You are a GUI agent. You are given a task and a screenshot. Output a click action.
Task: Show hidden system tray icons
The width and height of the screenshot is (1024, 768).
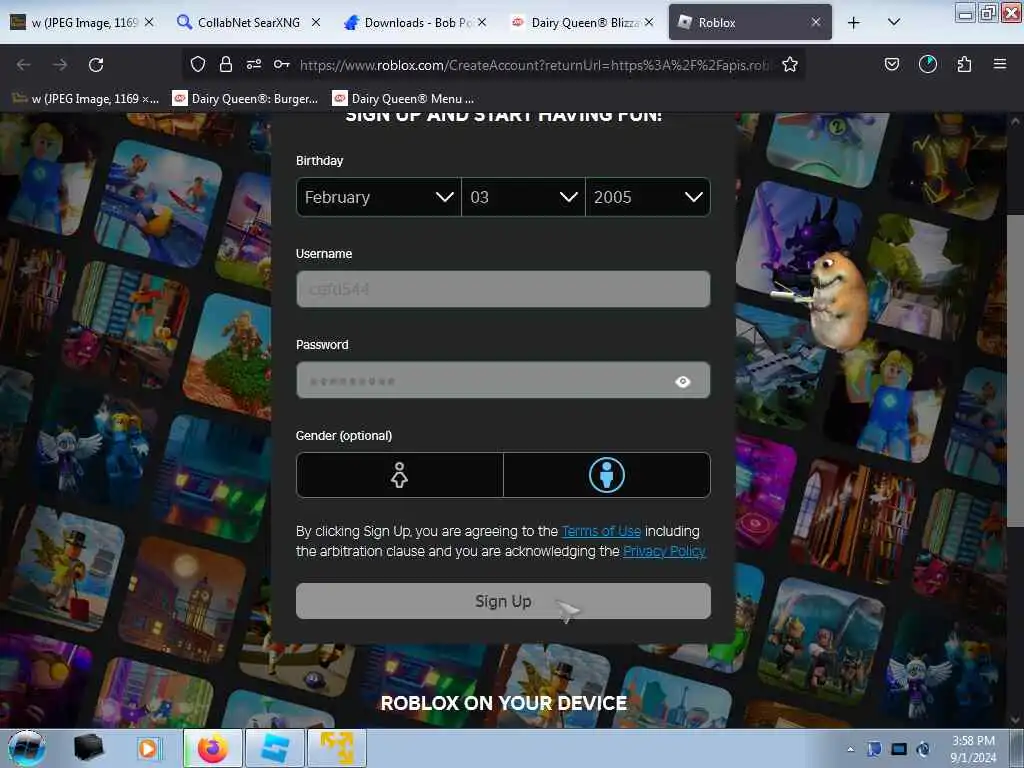[850, 749]
